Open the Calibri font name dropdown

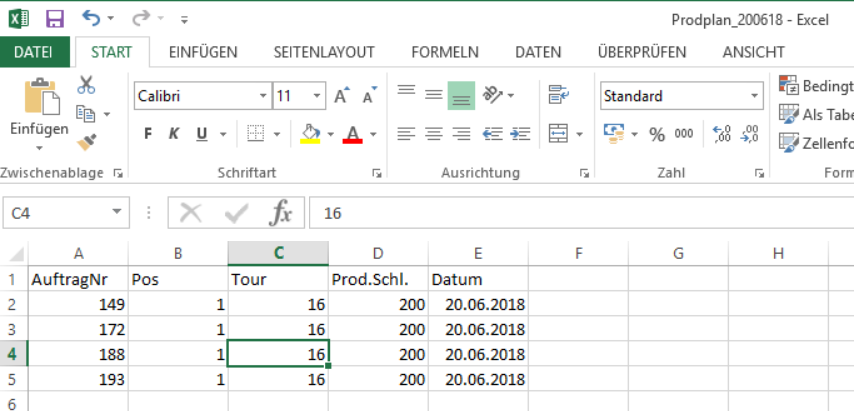click(x=263, y=96)
